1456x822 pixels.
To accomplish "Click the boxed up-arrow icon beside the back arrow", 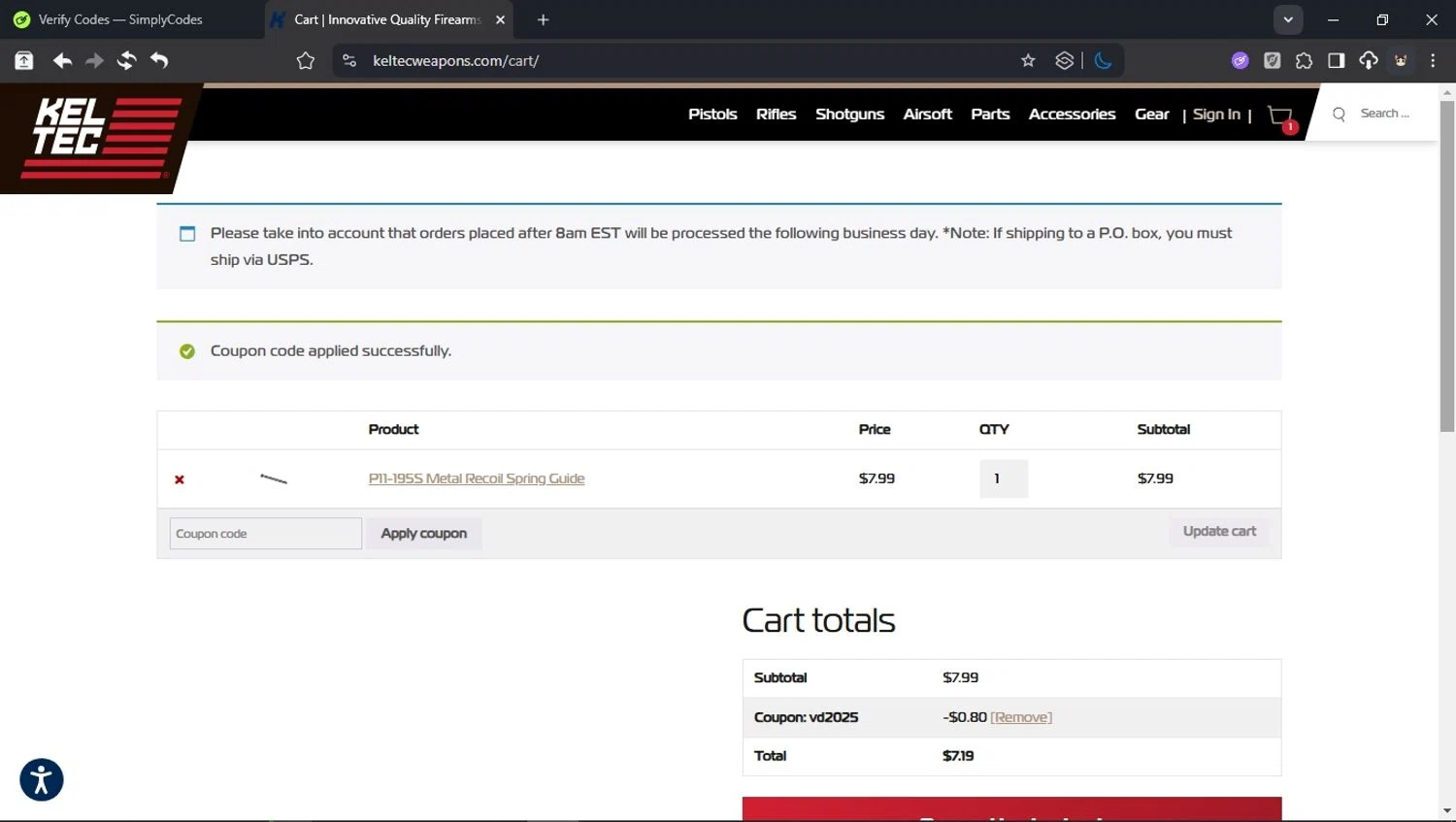I will pyautogui.click(x=24, y=60).
